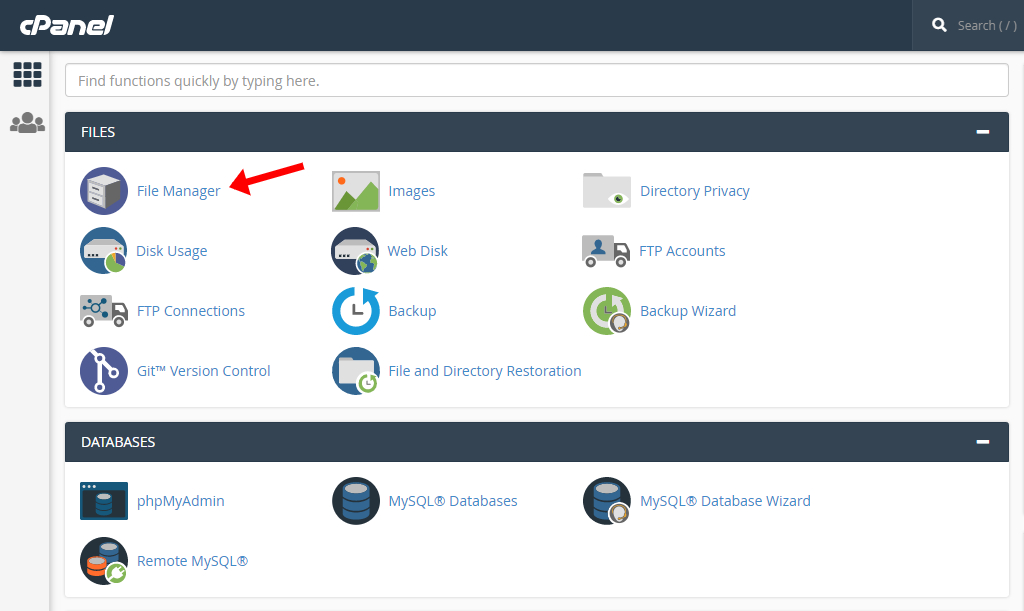This screenshot has height=611, width=1024.
Task: Open the Git Version Control icon
Action: tap(104, 371)
